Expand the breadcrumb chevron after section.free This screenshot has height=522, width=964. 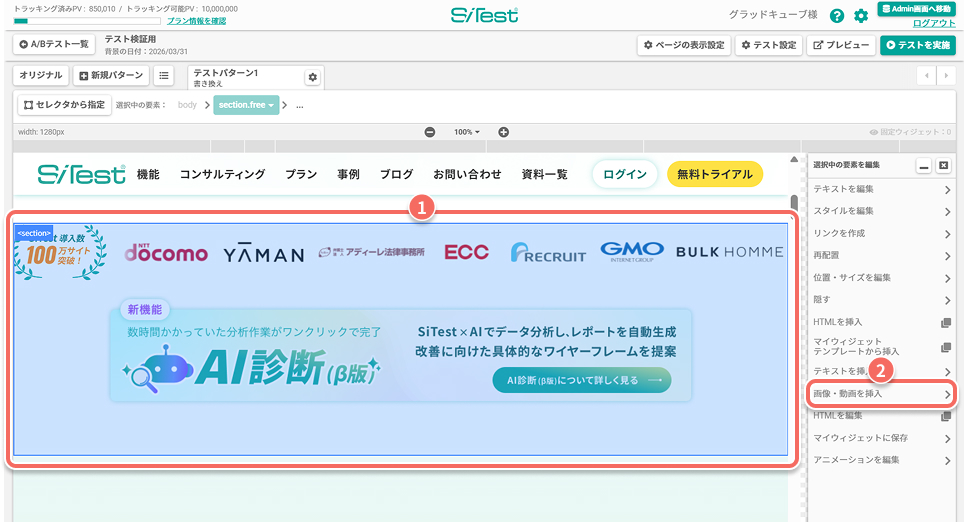click(x=285, y=105)
